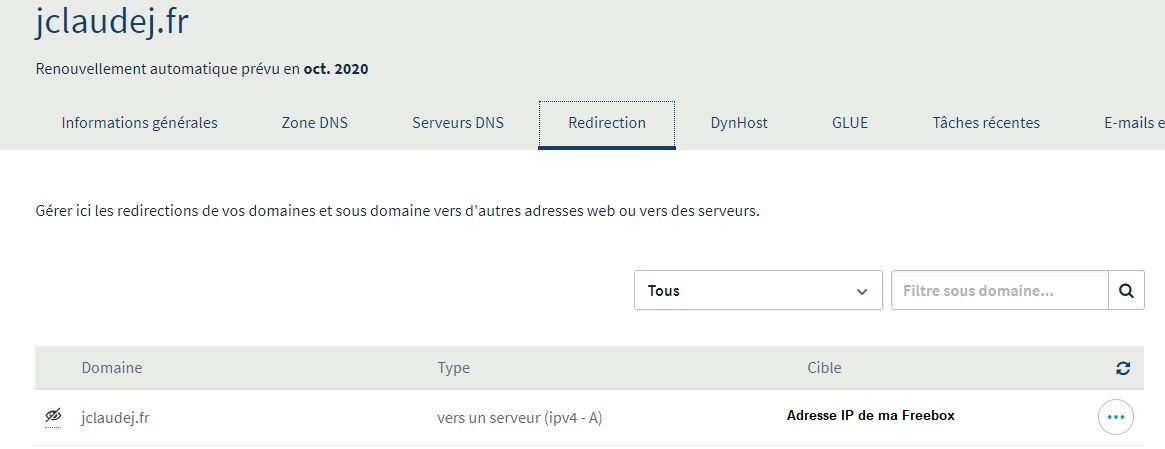
Task: Switch to the GLUE tab
Action: [x=850, y=123]
